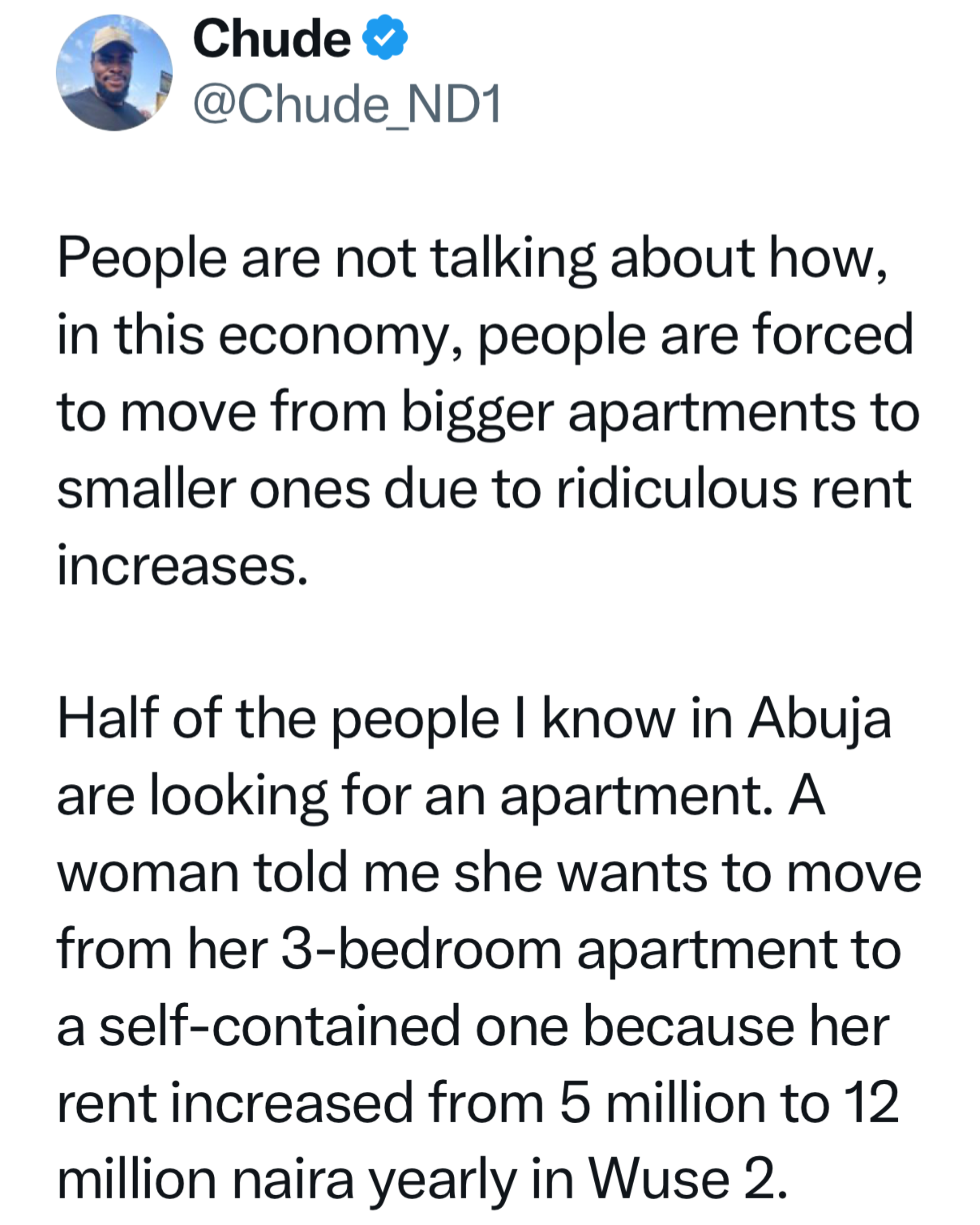Click the word "Abuja" in the tweet
980x1225 pixels.
pos(819,719)
